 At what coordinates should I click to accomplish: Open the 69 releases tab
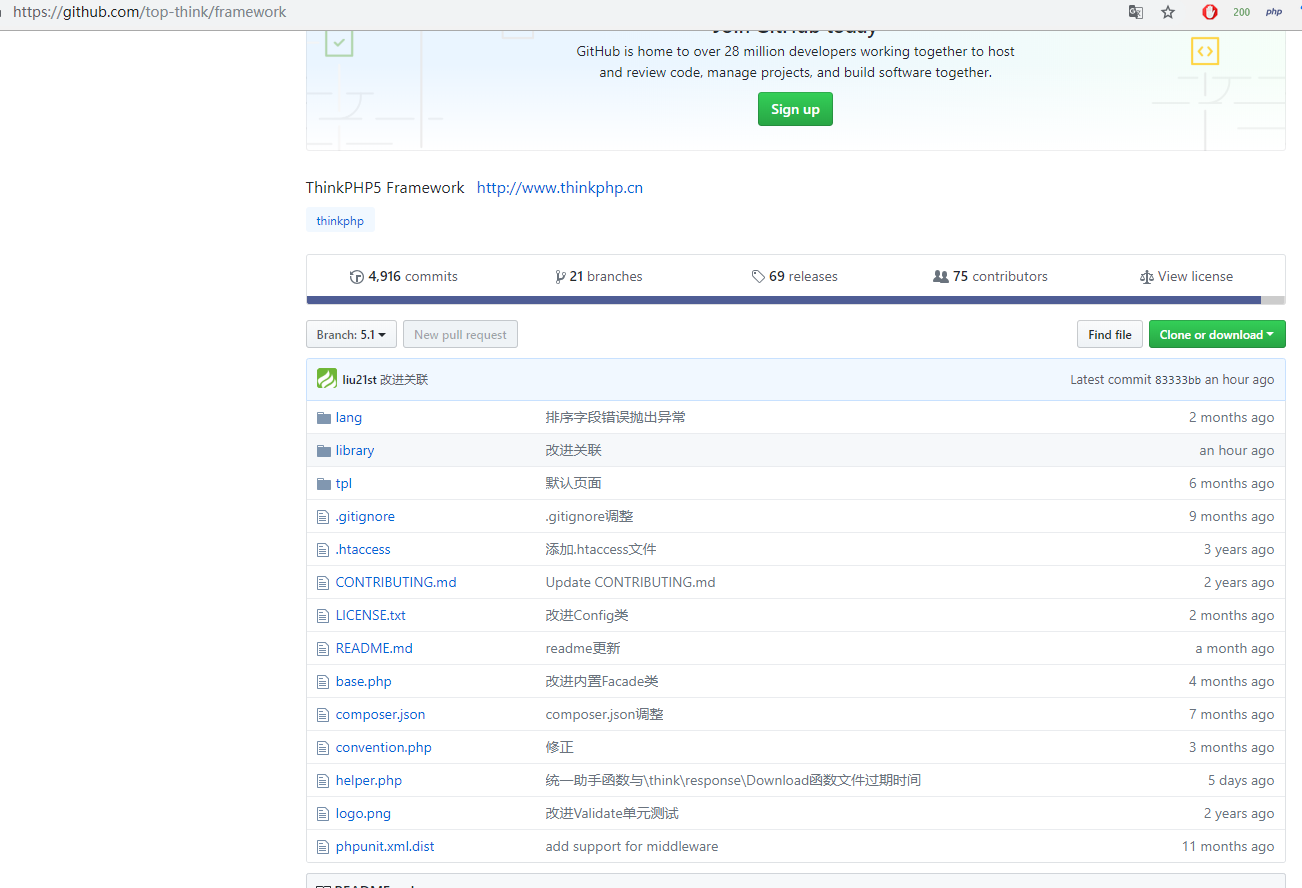[795, 277]
